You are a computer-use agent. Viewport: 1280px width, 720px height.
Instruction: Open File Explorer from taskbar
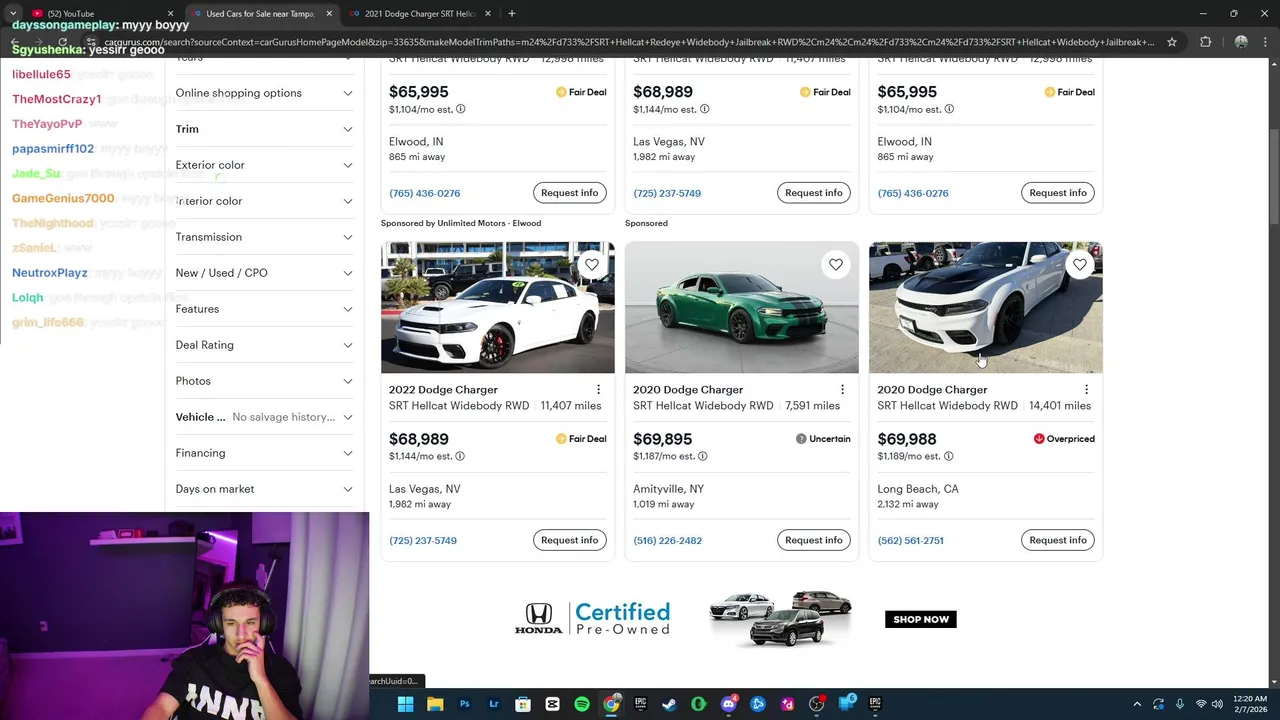pyautogui.click(x=435, y=704)
